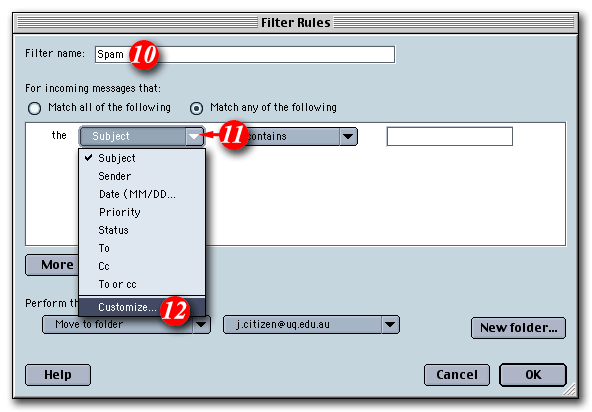Open the Subject criteria dropdown arrow
The height and width of the screenshot is (412, 592).
point(194,136)
